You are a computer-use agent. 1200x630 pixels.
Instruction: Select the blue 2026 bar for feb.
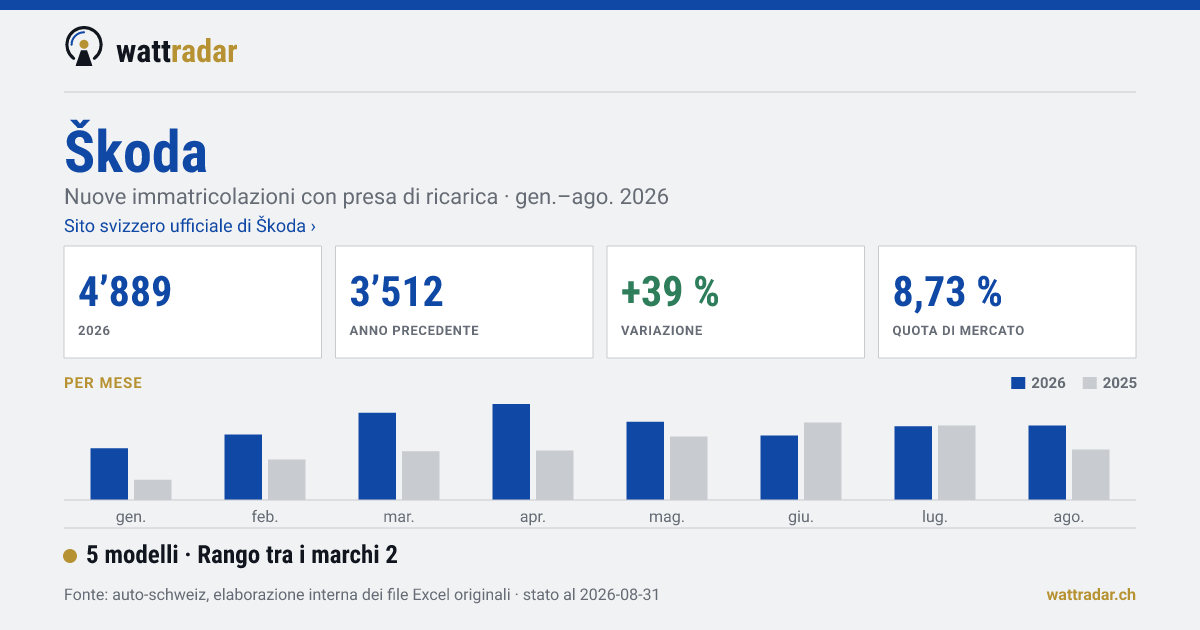243,467
